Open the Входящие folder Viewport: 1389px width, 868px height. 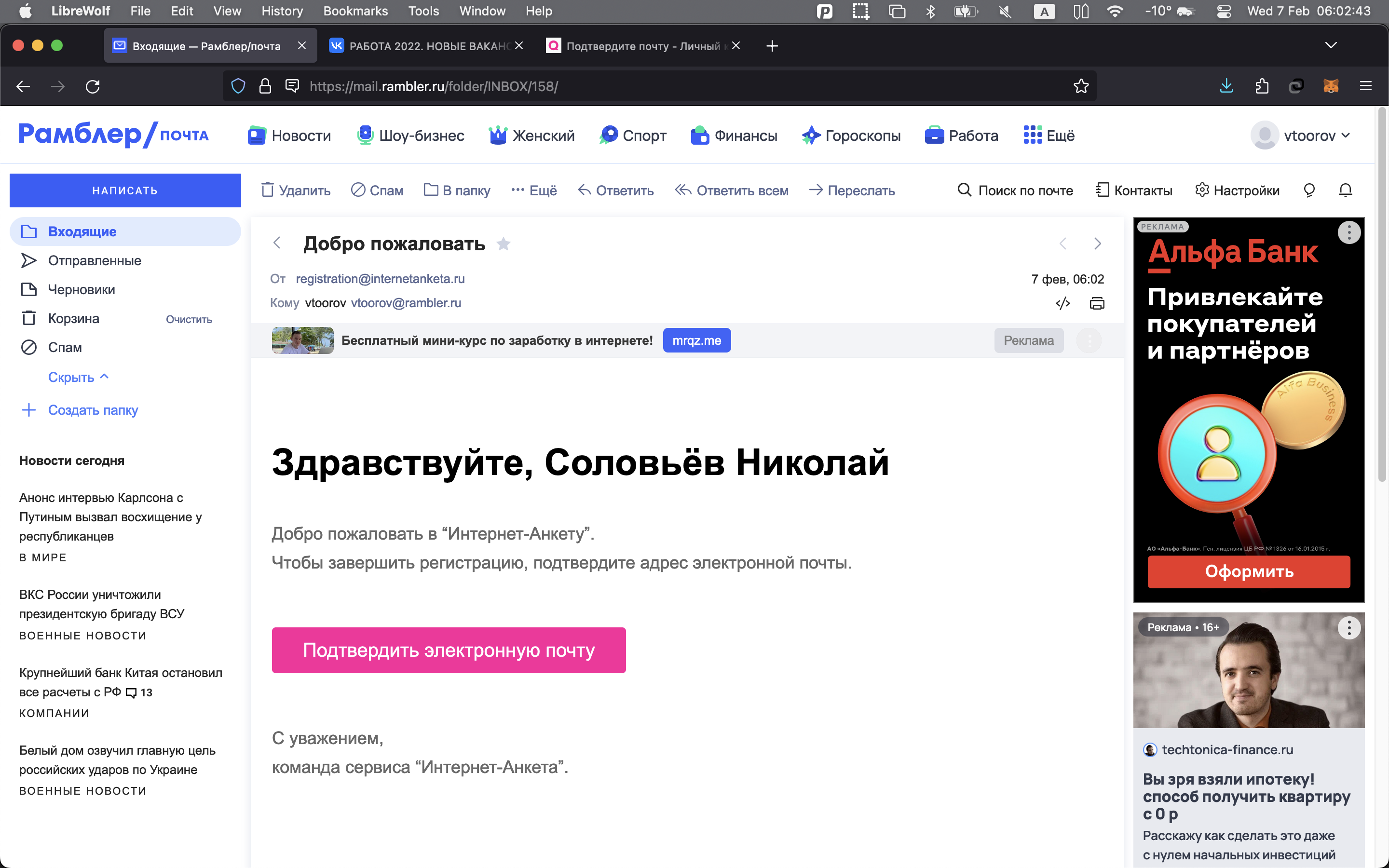tap(125, 231)
